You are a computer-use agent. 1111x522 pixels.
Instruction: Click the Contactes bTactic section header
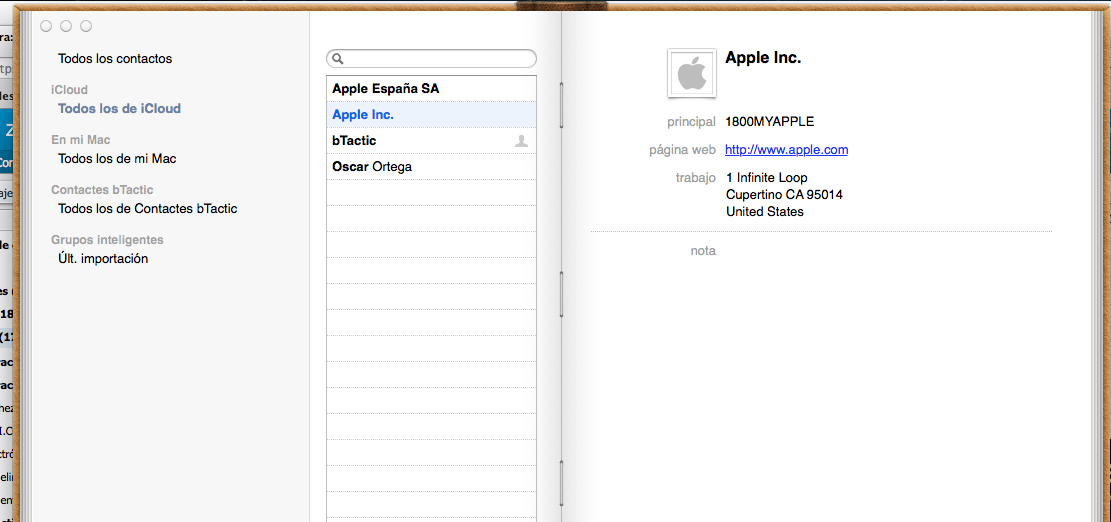[102, 190]
